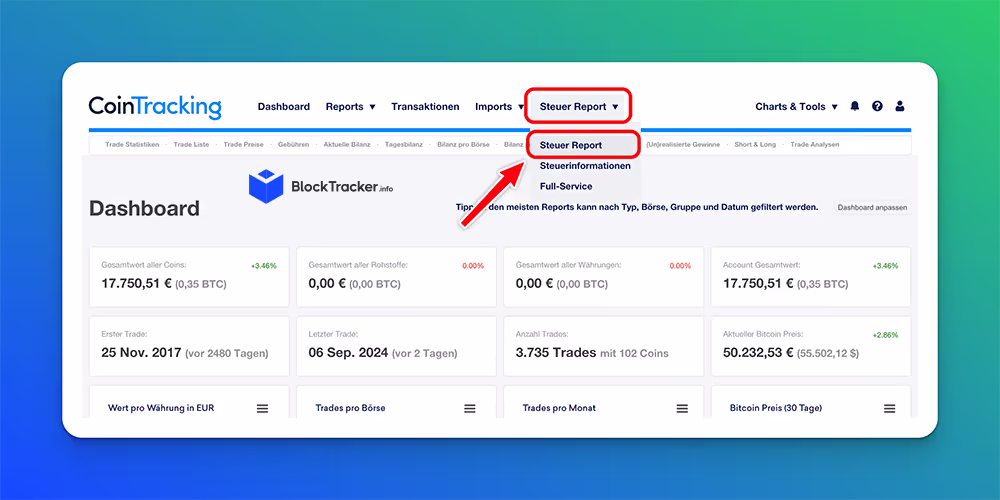Click Trades pro Monat title
This screenshot has width=1000, height=500.
[559, 408]
